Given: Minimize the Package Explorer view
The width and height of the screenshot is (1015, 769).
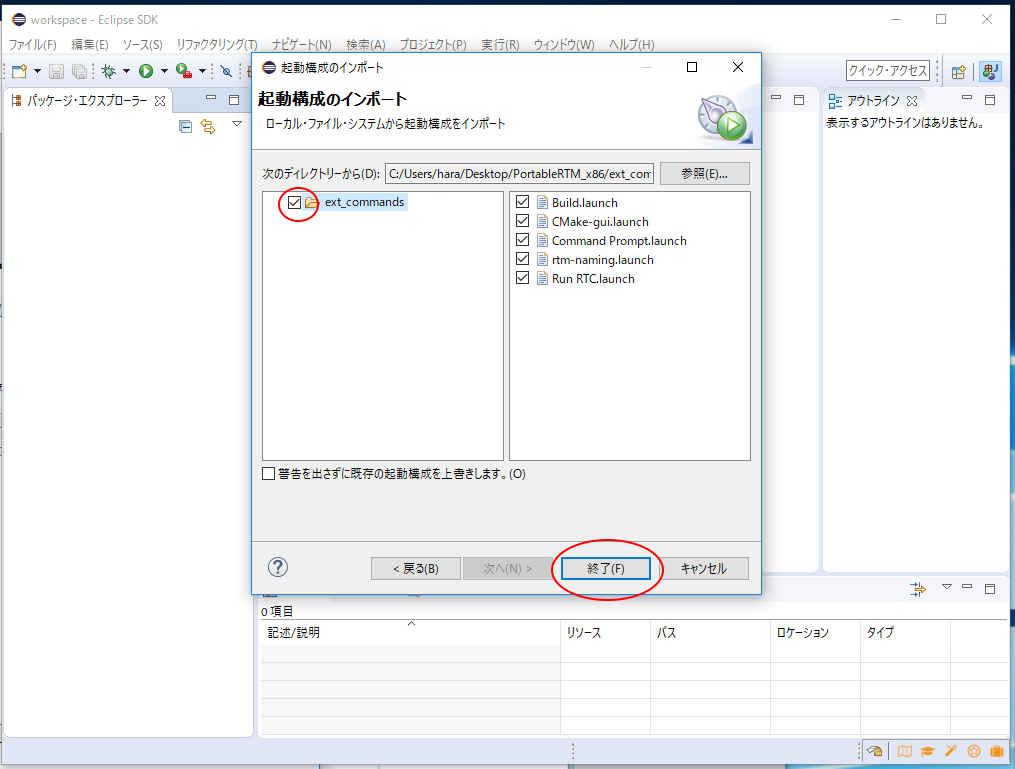Looking at the screenshot, I should pos(211,99).
